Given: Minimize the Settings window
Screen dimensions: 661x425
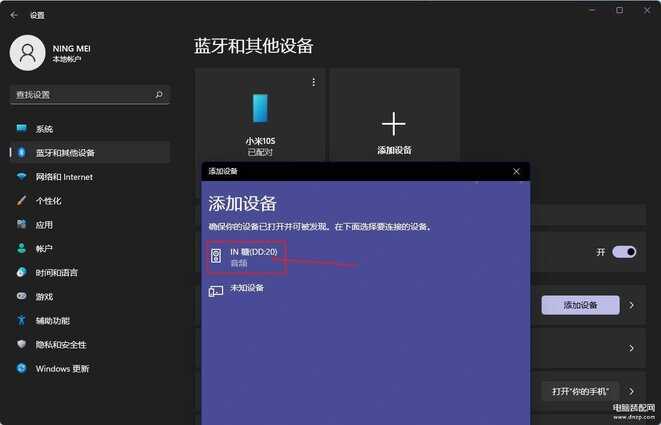Looking at the screenshot, I should pyautogui.click(x=592, y=10).
